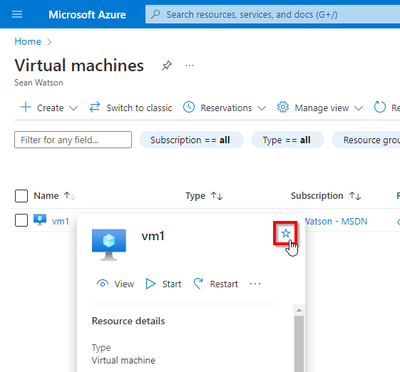Viewport: 400px width, 372px height.
Task: Click the Subscription column header
Action: 317,196
